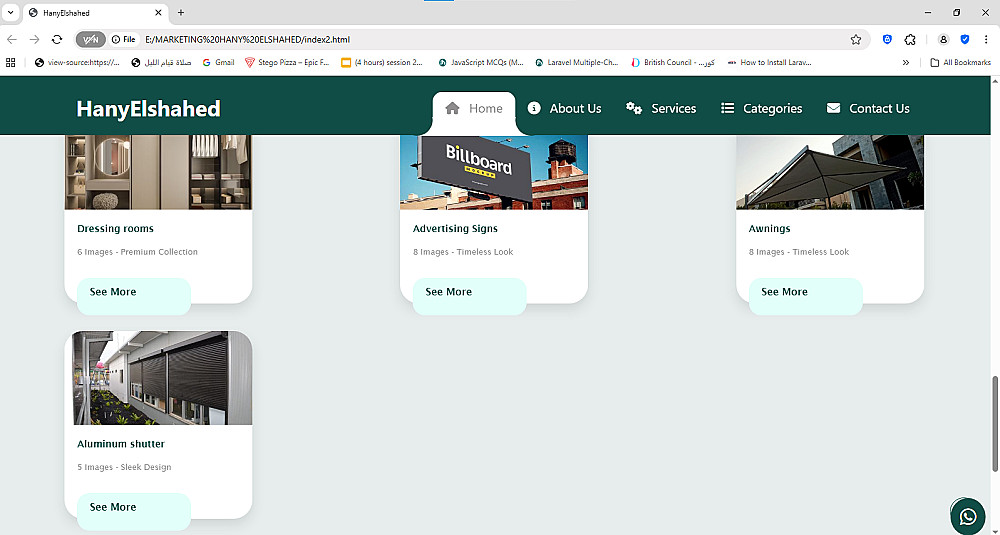
Task: Click the About Us info icon
Action: point(534,108)
